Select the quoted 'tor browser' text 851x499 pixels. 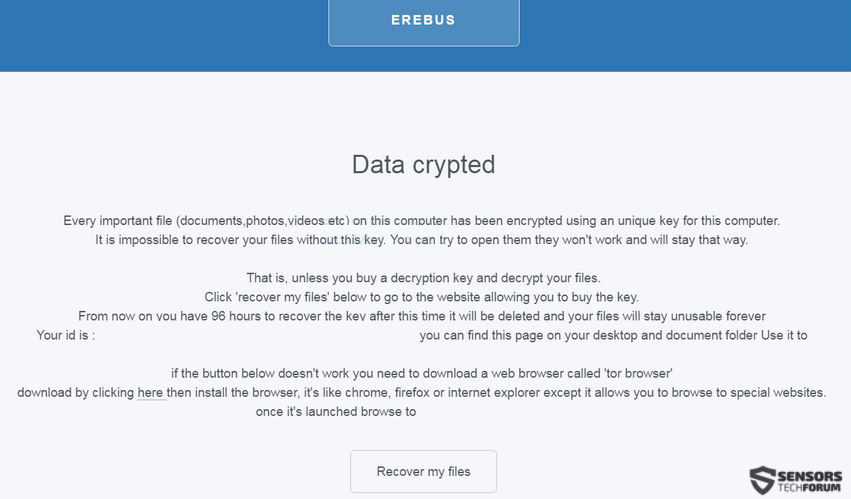tap(638, 374)
